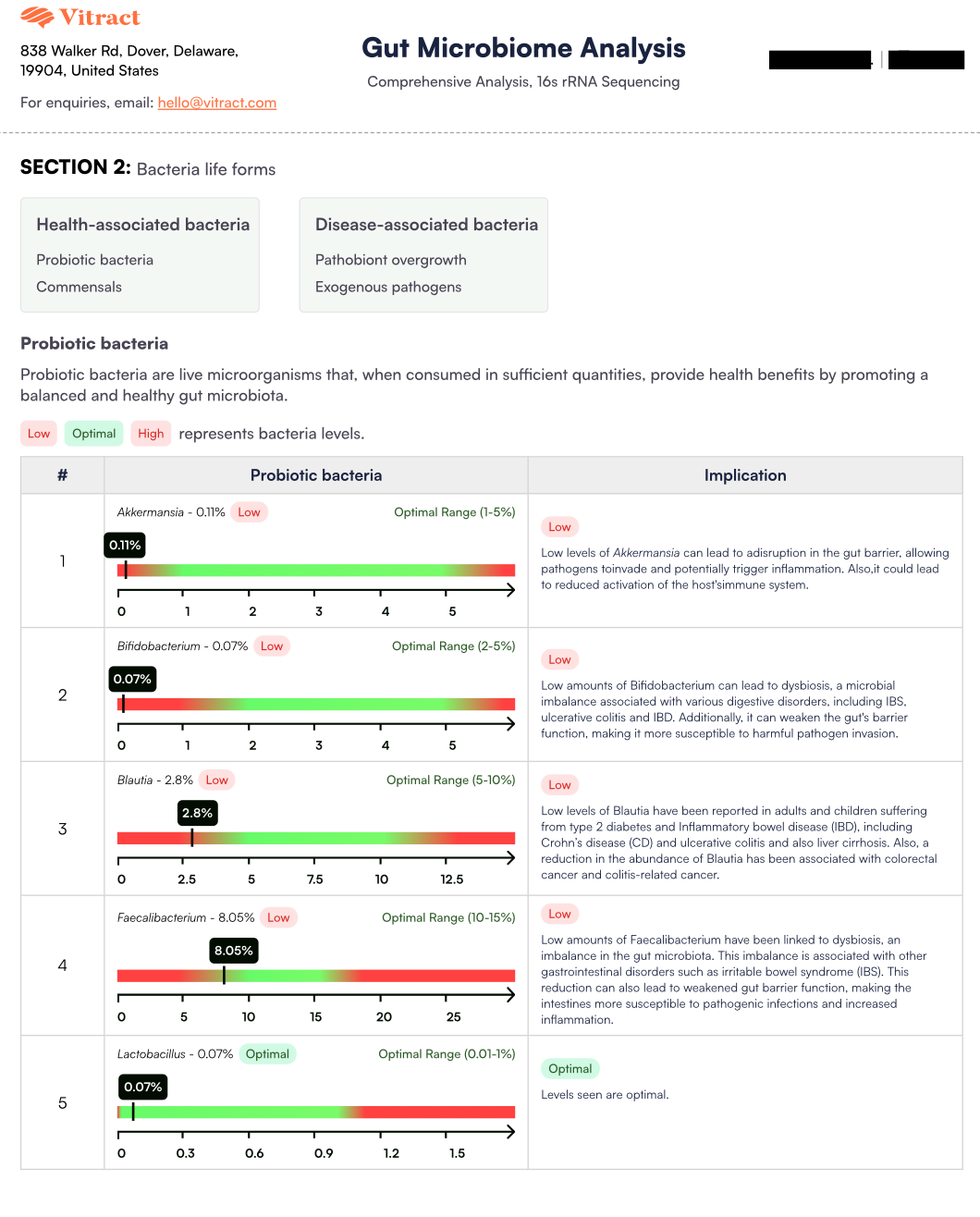Open the hello@vitract.com email link
Image resolution: width=980 pixels, height=1217 pixels.
(217, 103)
